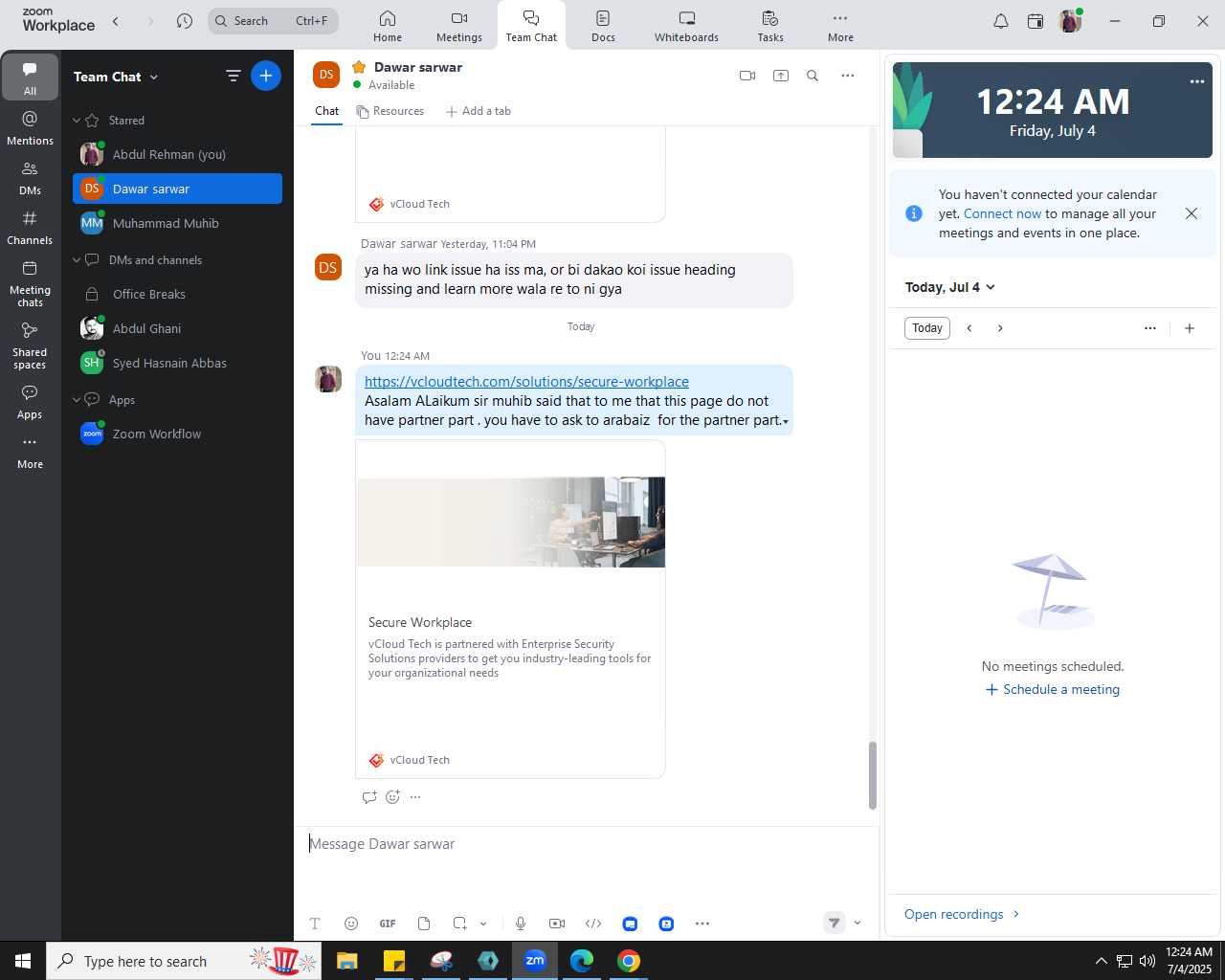
Task: Go to previous day in calendar
Action: (x=969, y=328)
